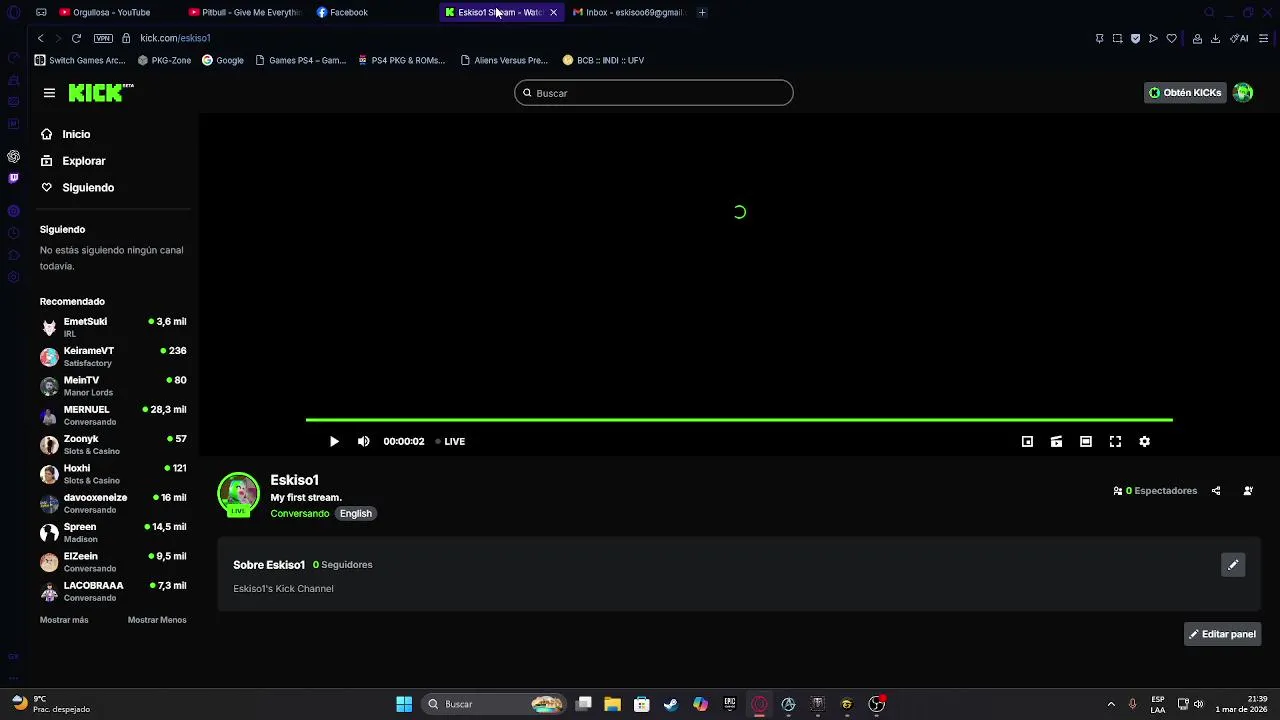Open recommended channel LACOBRAAA

pos(113,591)
